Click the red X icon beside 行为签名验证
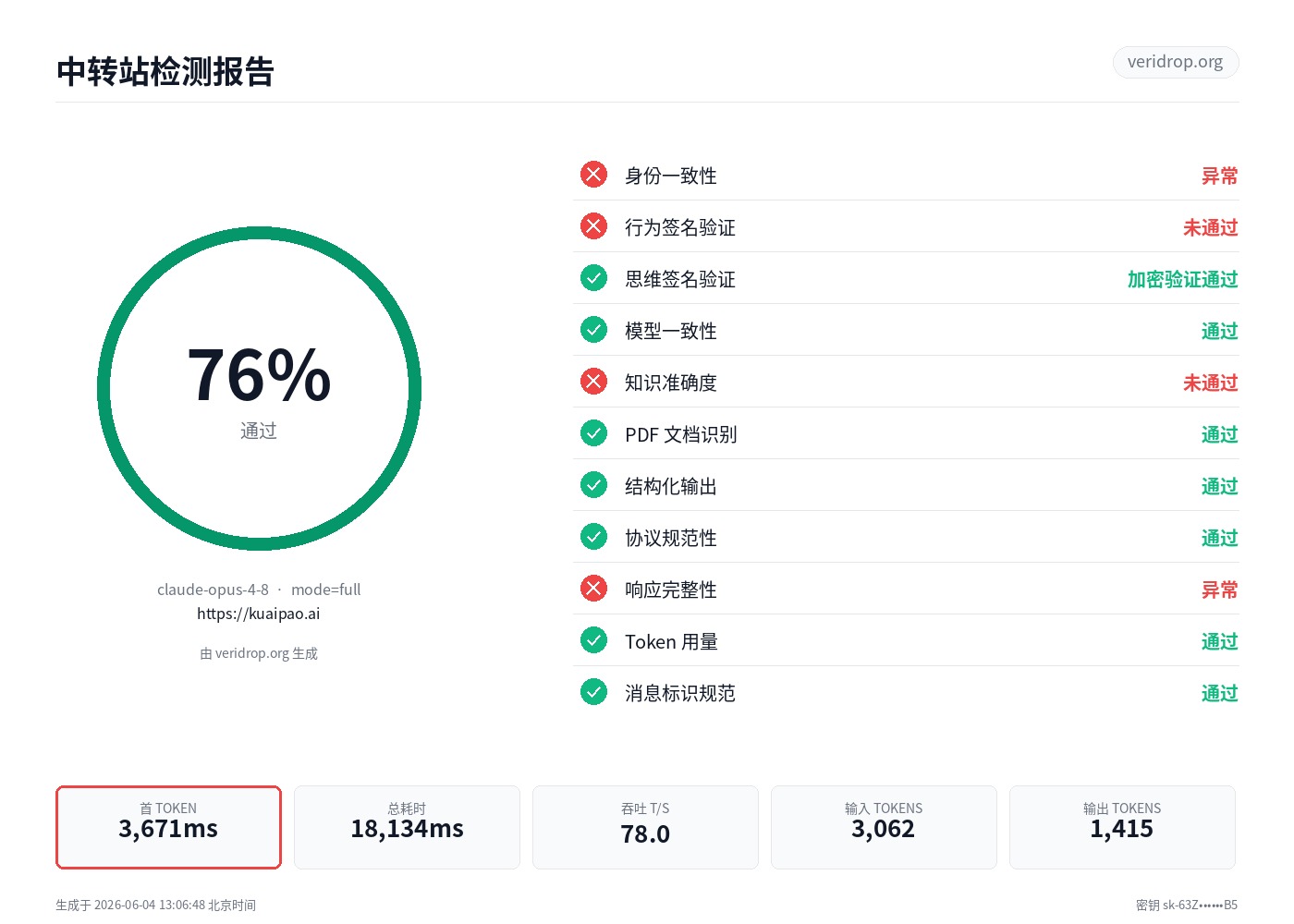 click(x=593, y=226)
